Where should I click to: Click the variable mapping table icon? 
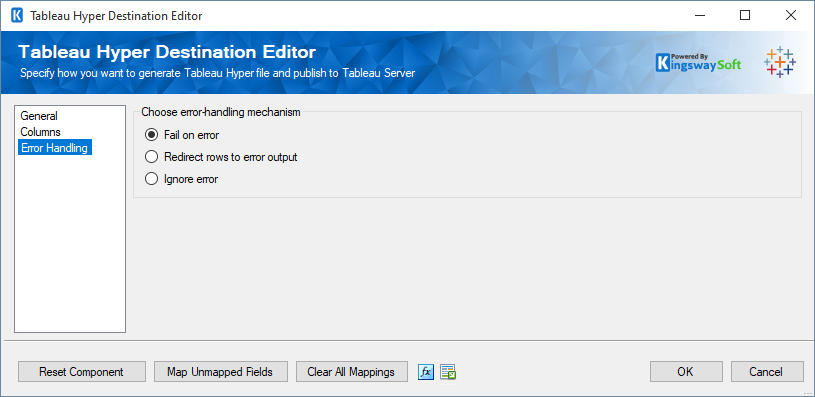point(448,372)
